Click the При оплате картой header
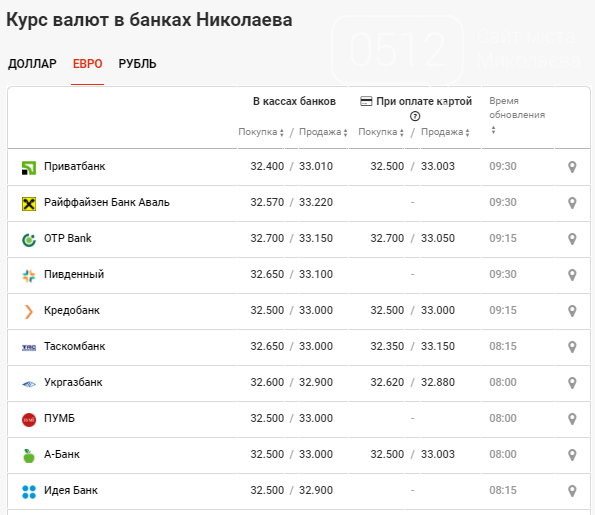Screen dimensions: 595x515 [x=424, y=101]
